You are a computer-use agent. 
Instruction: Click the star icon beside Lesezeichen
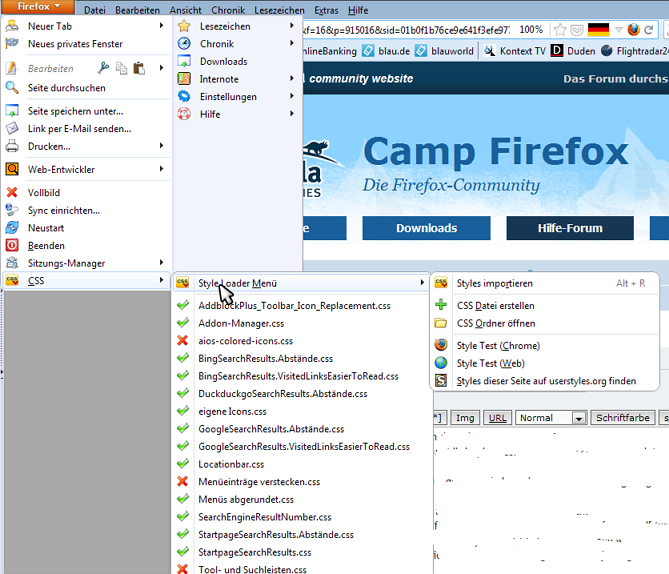click(184, 26)
